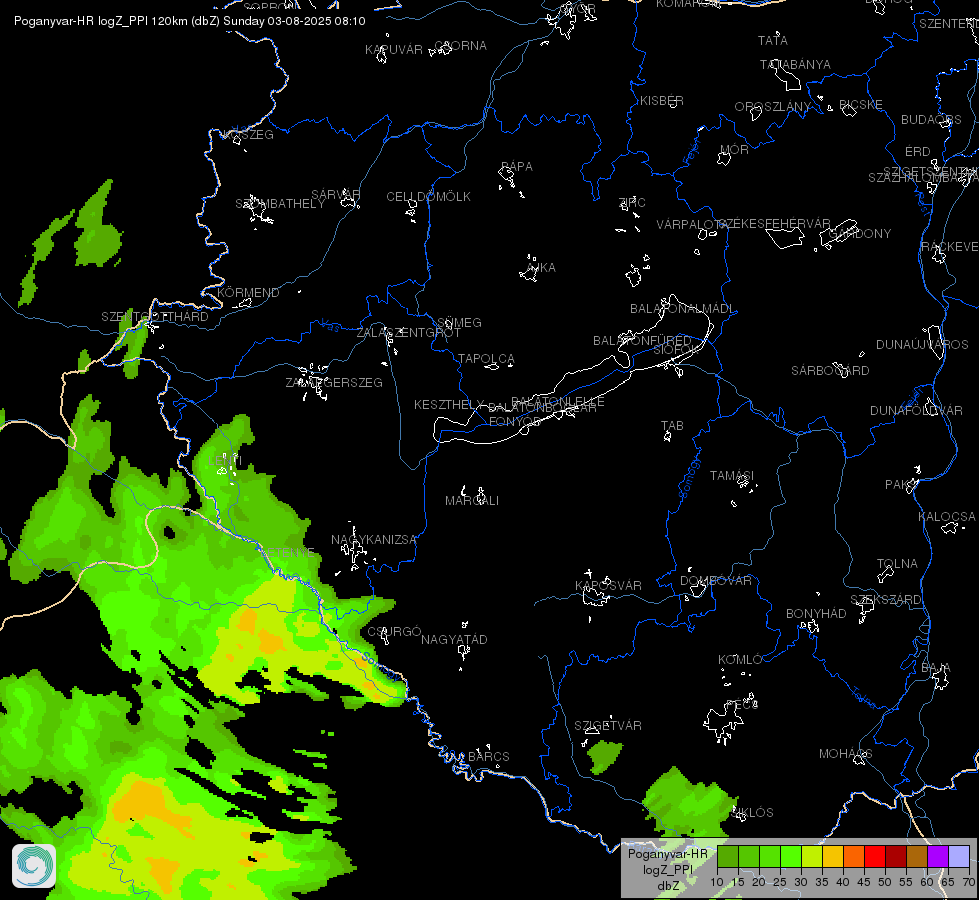Click the yellow 35-40 dBZ legend swatch
Viewport: 979px width, 900px height.
(x=833, y=857)
